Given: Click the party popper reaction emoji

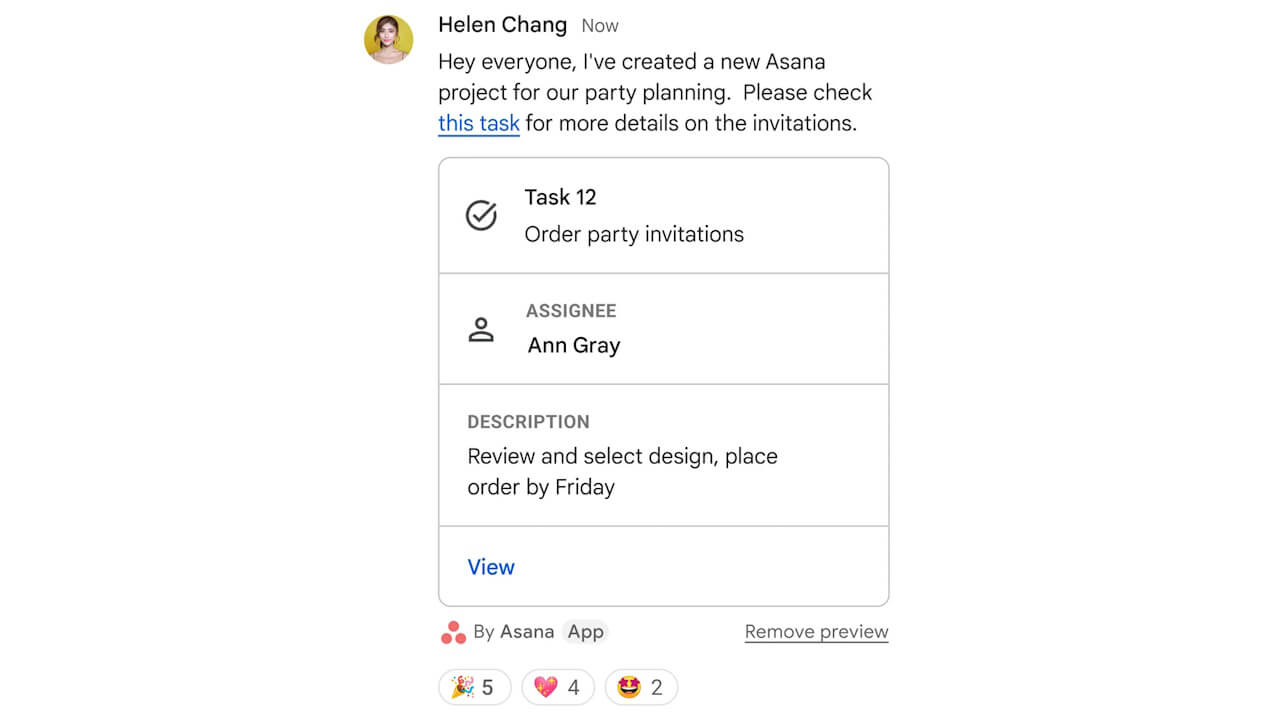Looking at the screenshot, I should click(474, 687).
